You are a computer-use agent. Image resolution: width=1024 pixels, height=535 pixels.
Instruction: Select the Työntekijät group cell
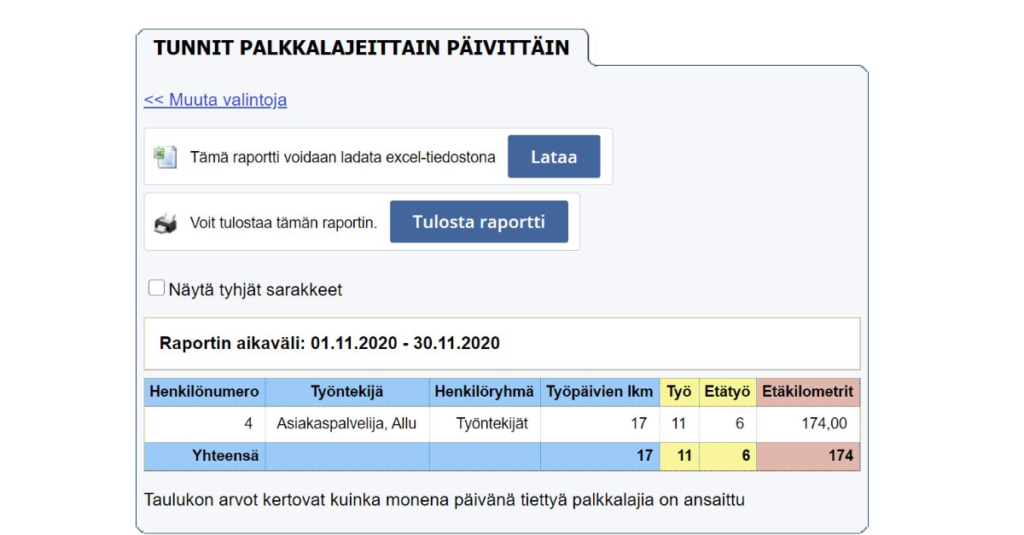[485, 424]
